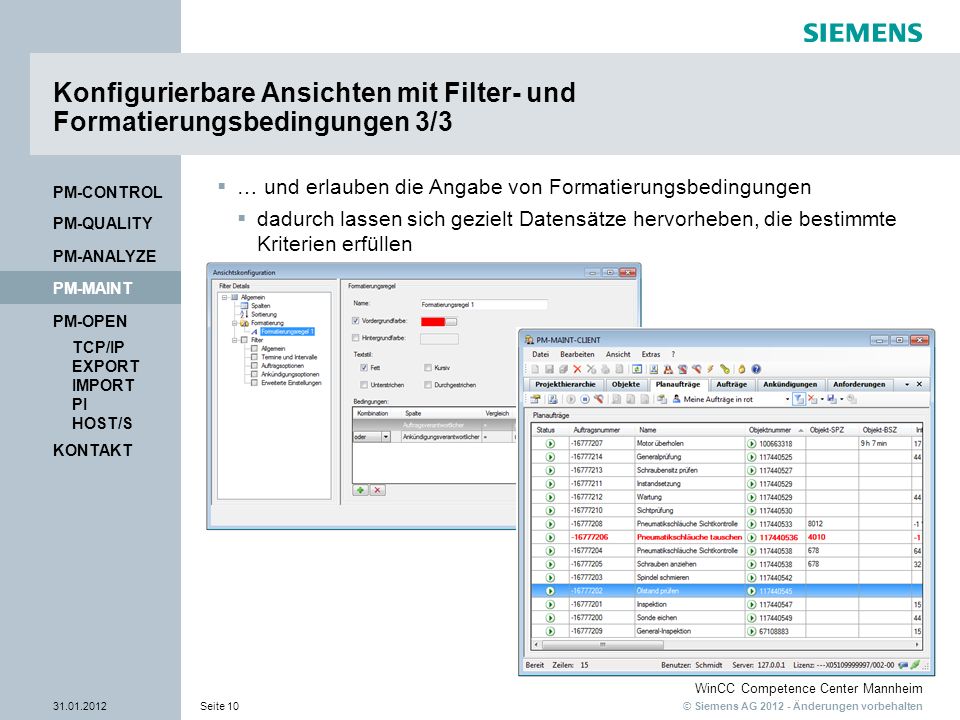Click the object icon next to 67108883
The height and width of the screenshot is (720, 960).
click(x=752, y=631)
